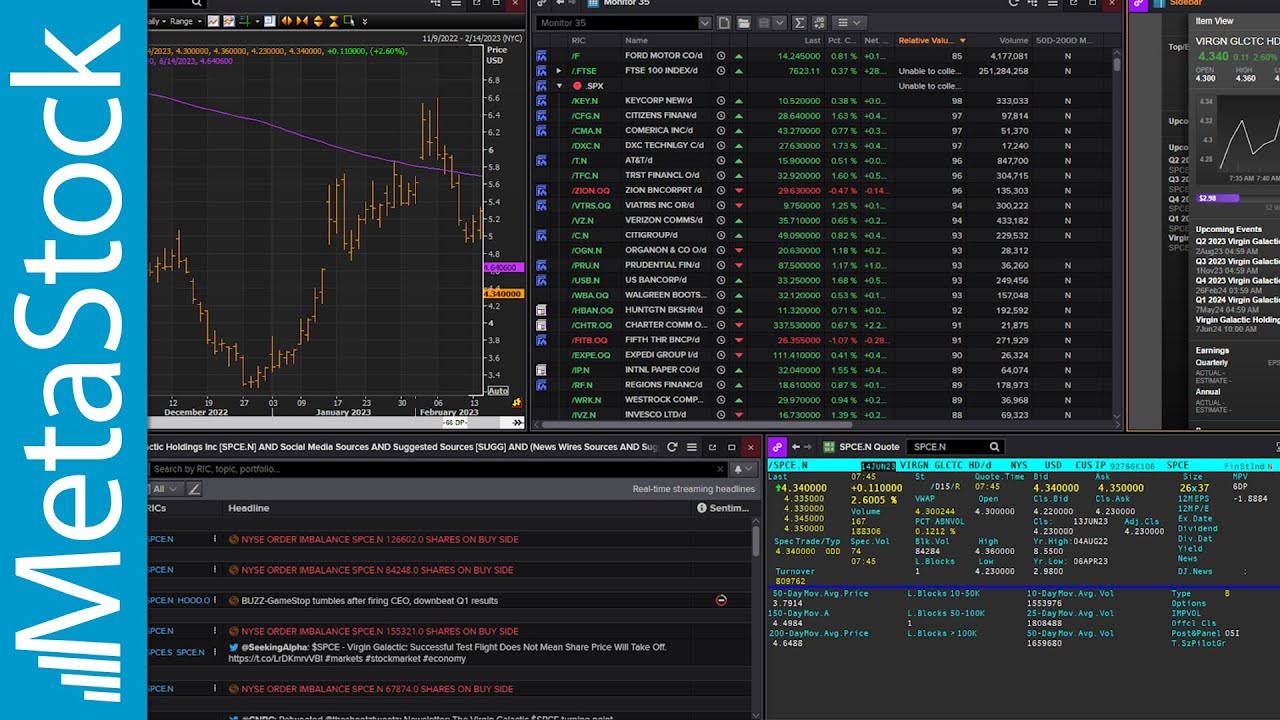Click the refresh icon in news panel title bar
The image size is (1280, 720).
pos(672,447)
